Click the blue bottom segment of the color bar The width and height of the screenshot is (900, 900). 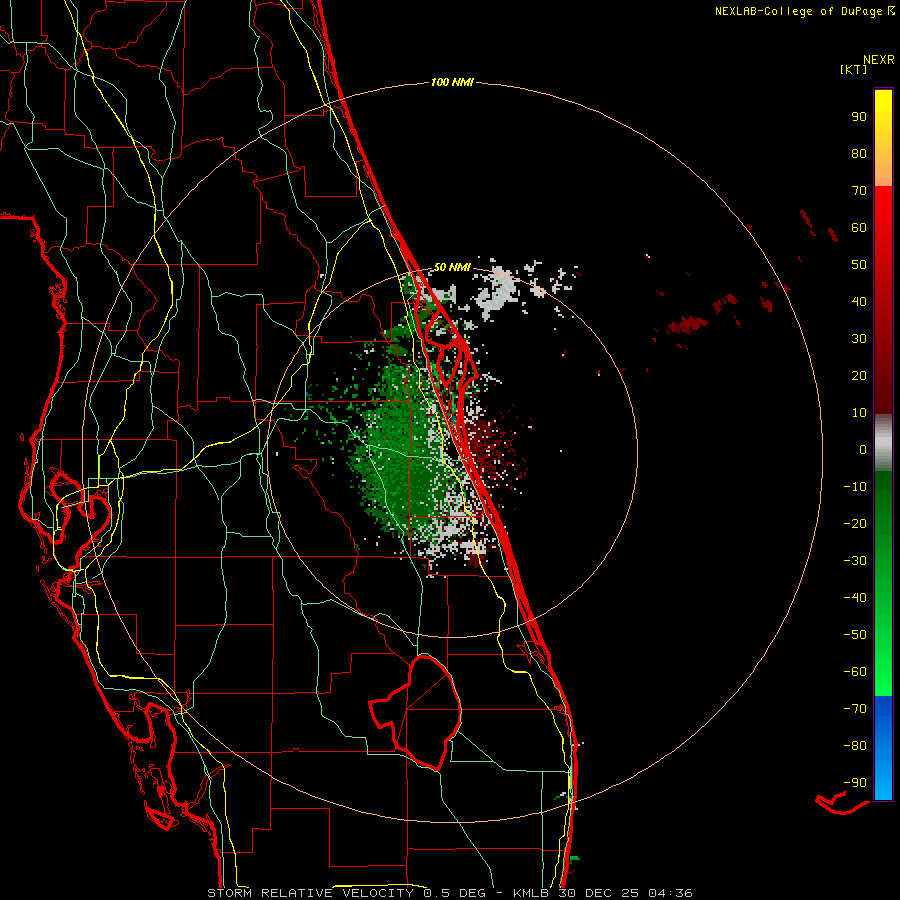coord(883,748)
